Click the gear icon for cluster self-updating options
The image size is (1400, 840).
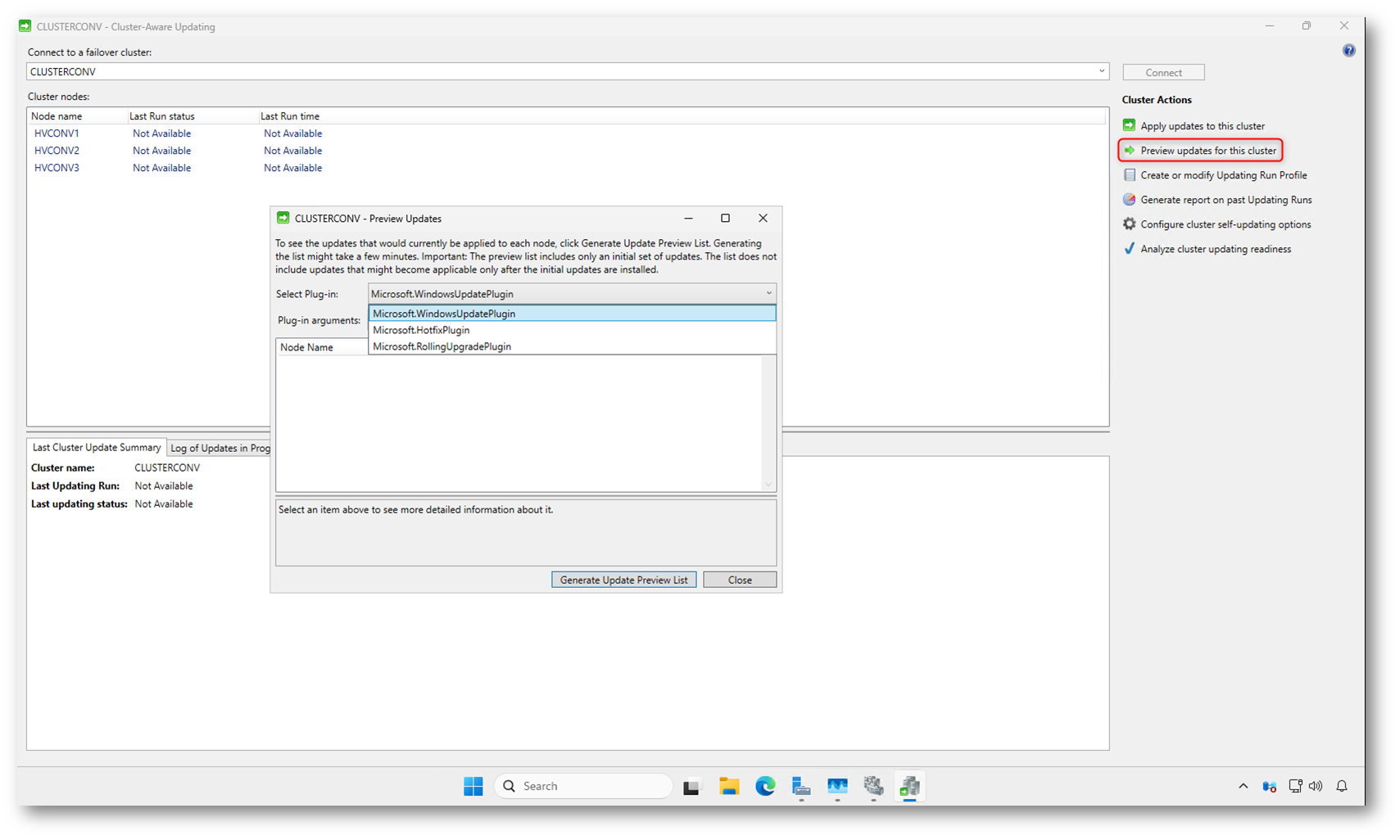pyautogui.click(x=1129, y=224)
